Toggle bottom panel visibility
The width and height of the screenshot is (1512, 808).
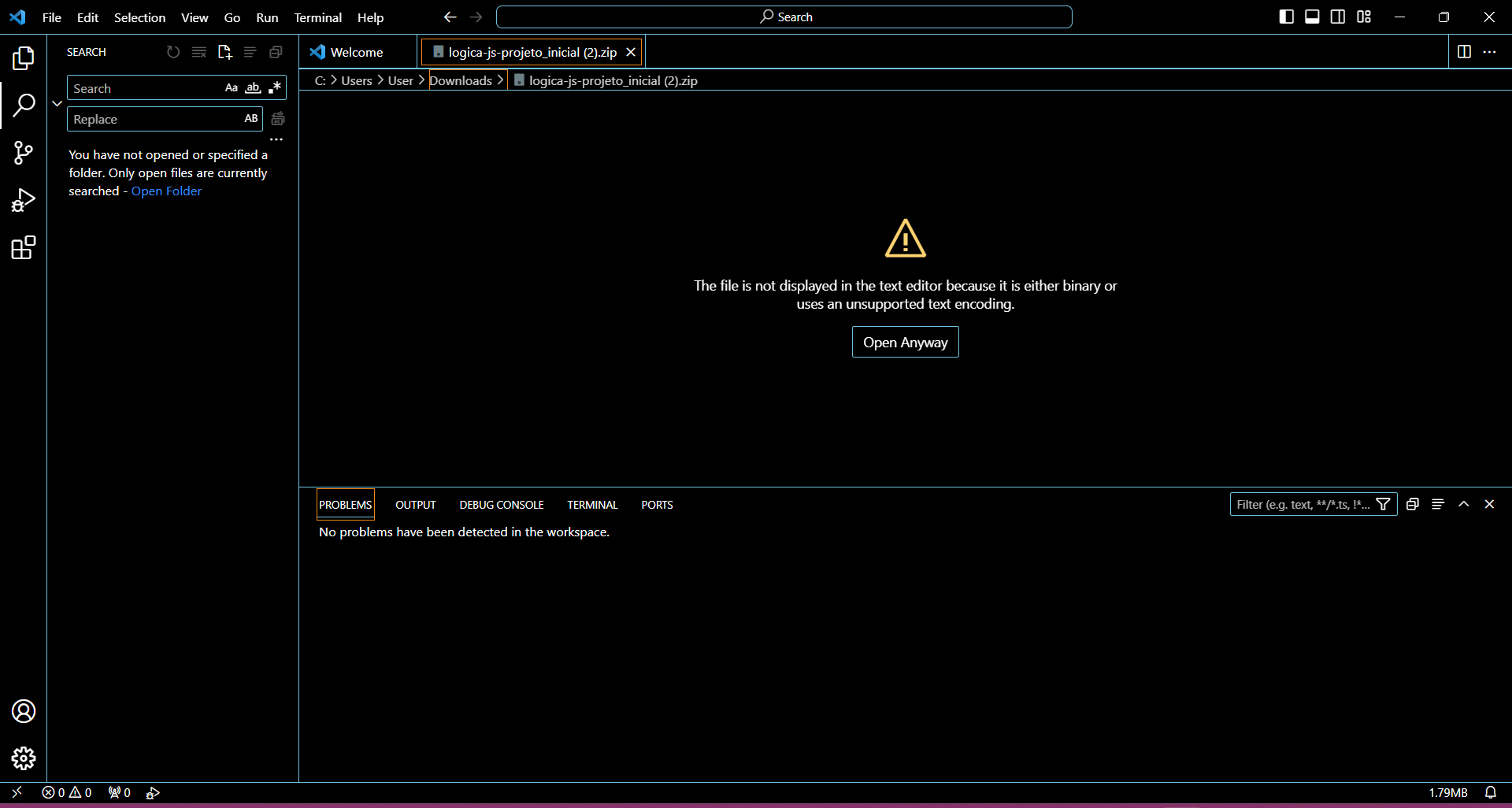(1312, 17)
